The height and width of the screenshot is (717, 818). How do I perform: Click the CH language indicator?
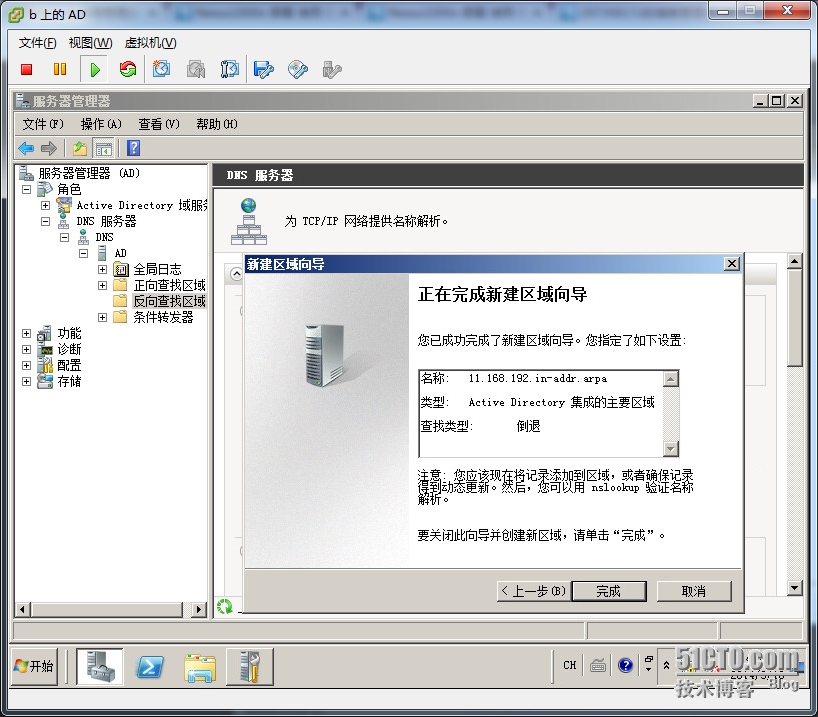tap(570, 665)
